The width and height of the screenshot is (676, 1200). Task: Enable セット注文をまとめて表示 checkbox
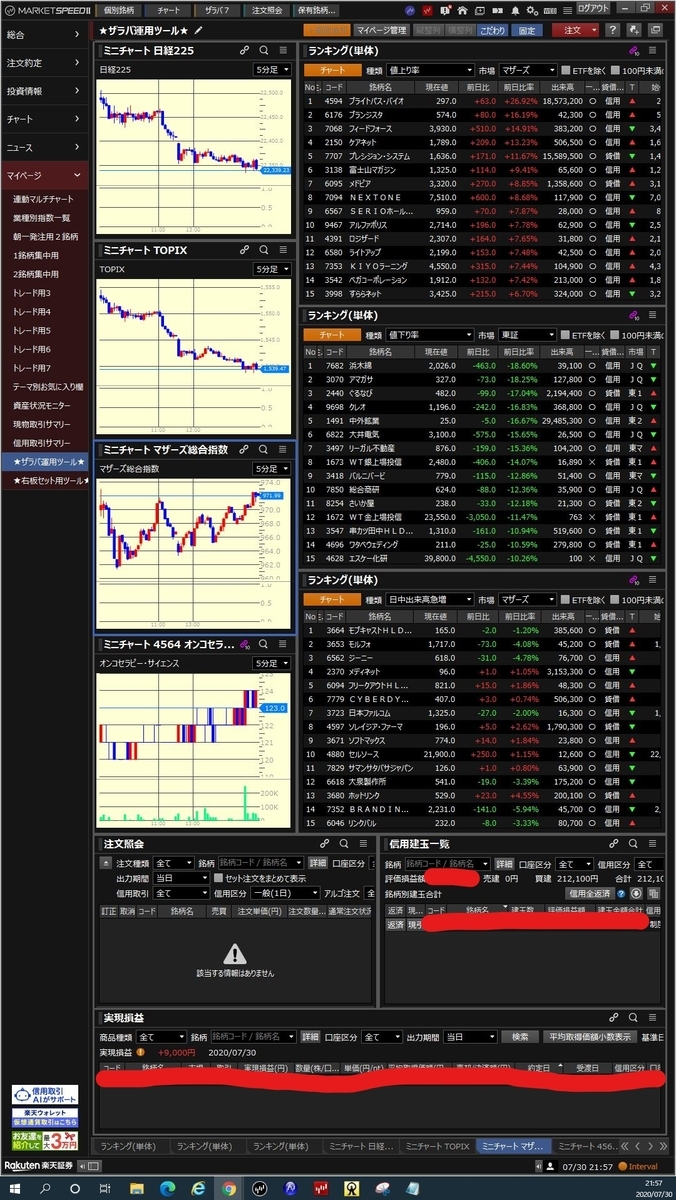tap(218, 878)
